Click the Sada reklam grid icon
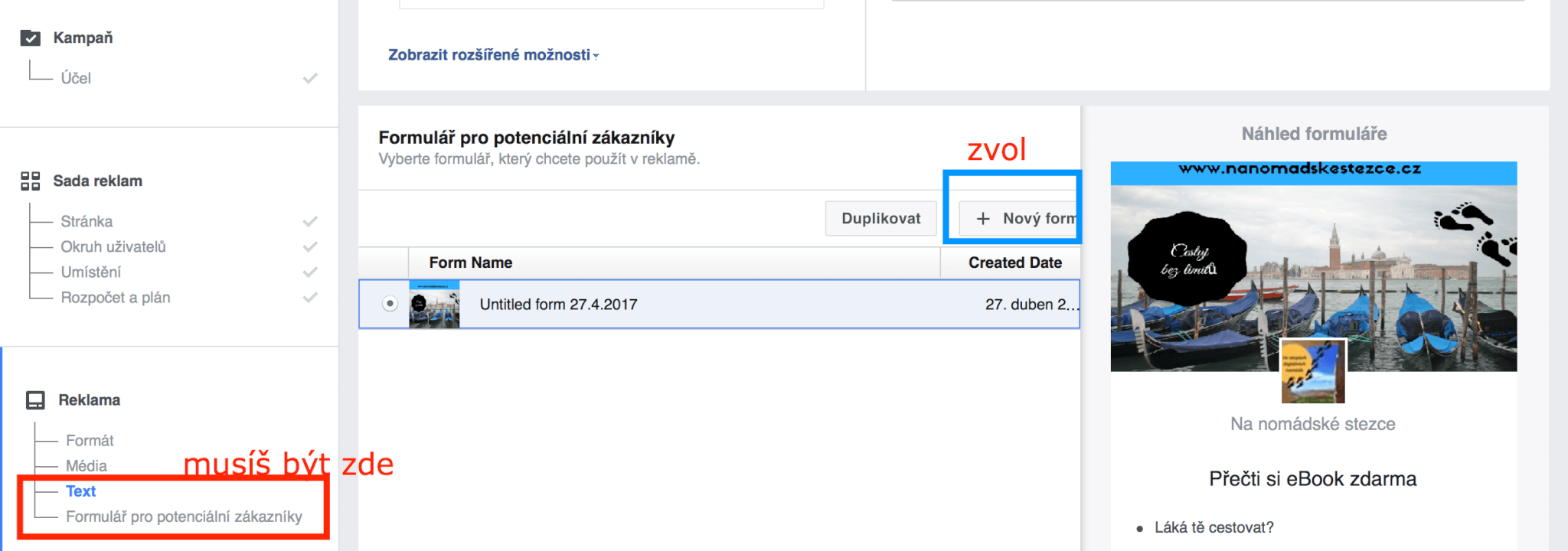The image size is (1568, 551). click(x=31, y=181)
